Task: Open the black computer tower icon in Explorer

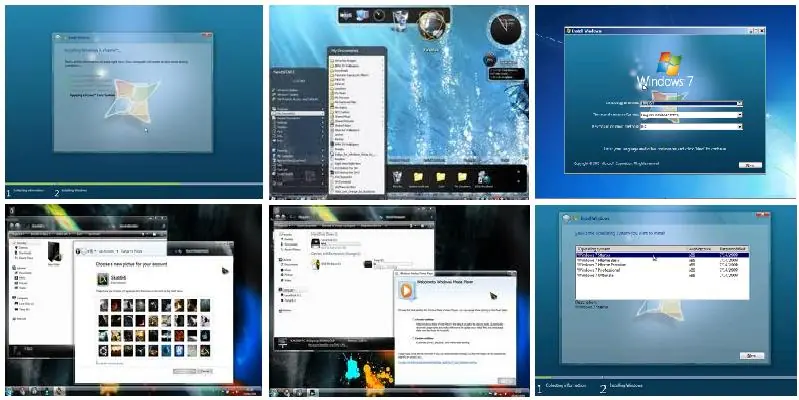Action: 54,252
